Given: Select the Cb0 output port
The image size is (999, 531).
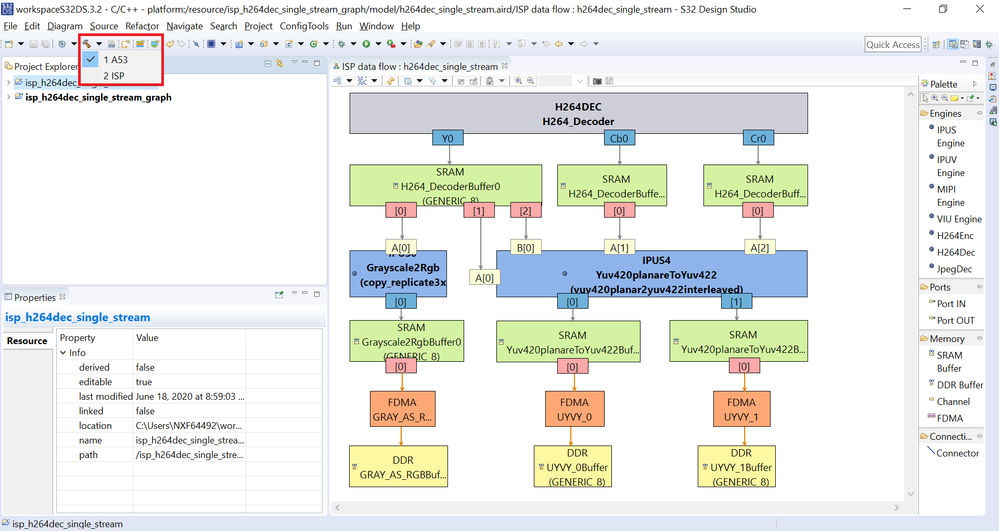Looking at the screenshot, I should point(619,138).
